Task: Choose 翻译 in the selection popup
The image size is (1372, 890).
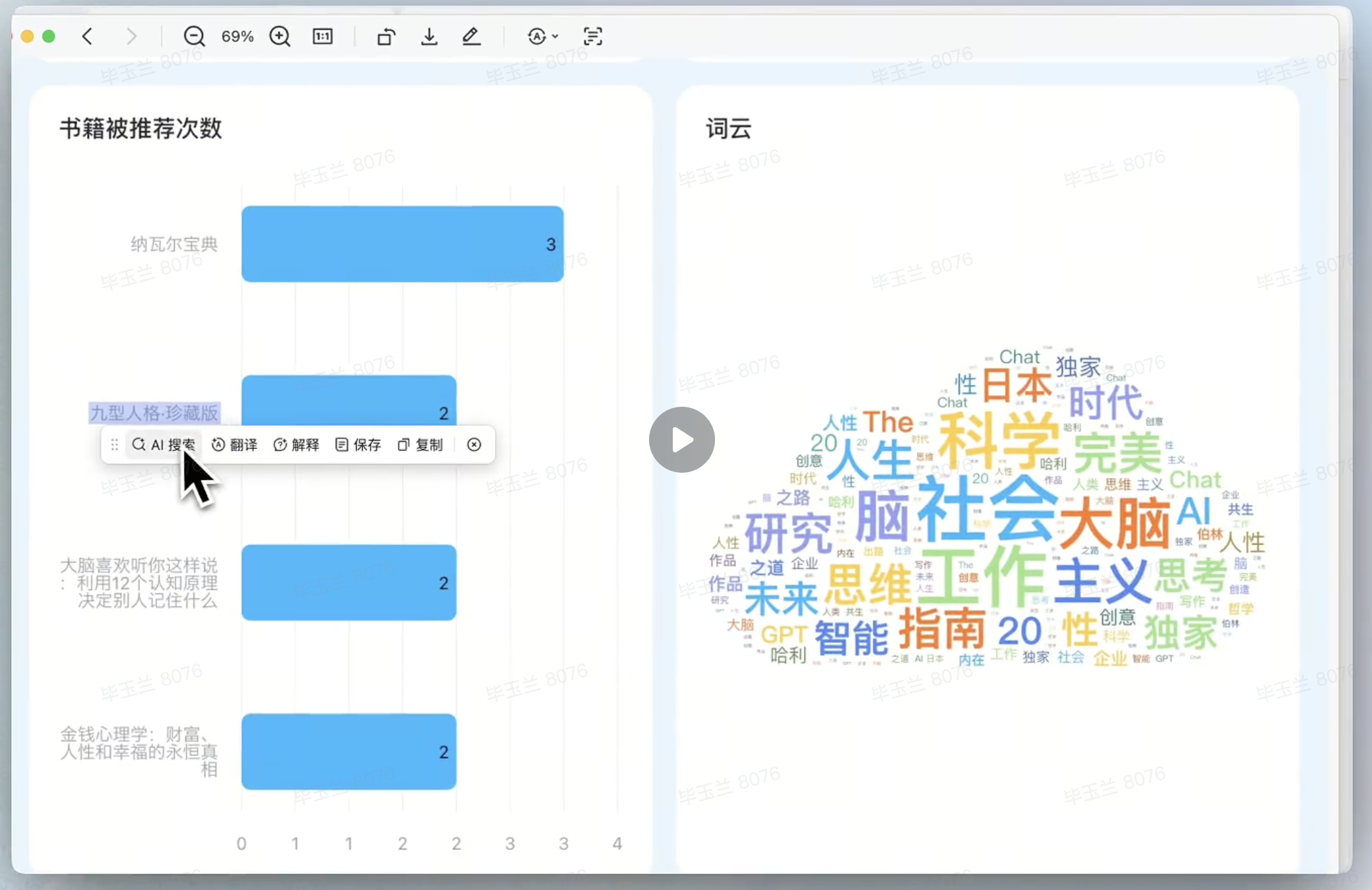Action: tap(235, 445)
